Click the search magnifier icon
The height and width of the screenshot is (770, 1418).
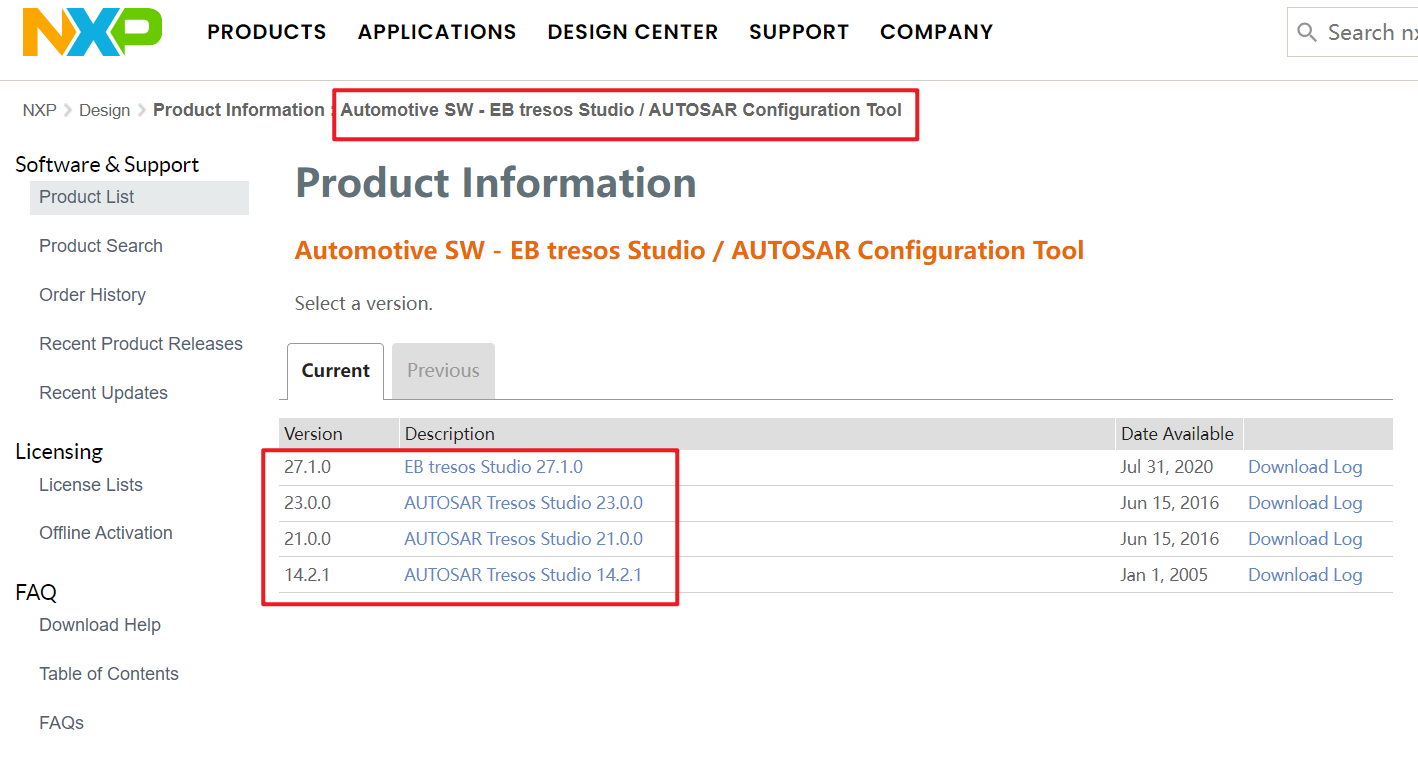(1307, 31)
